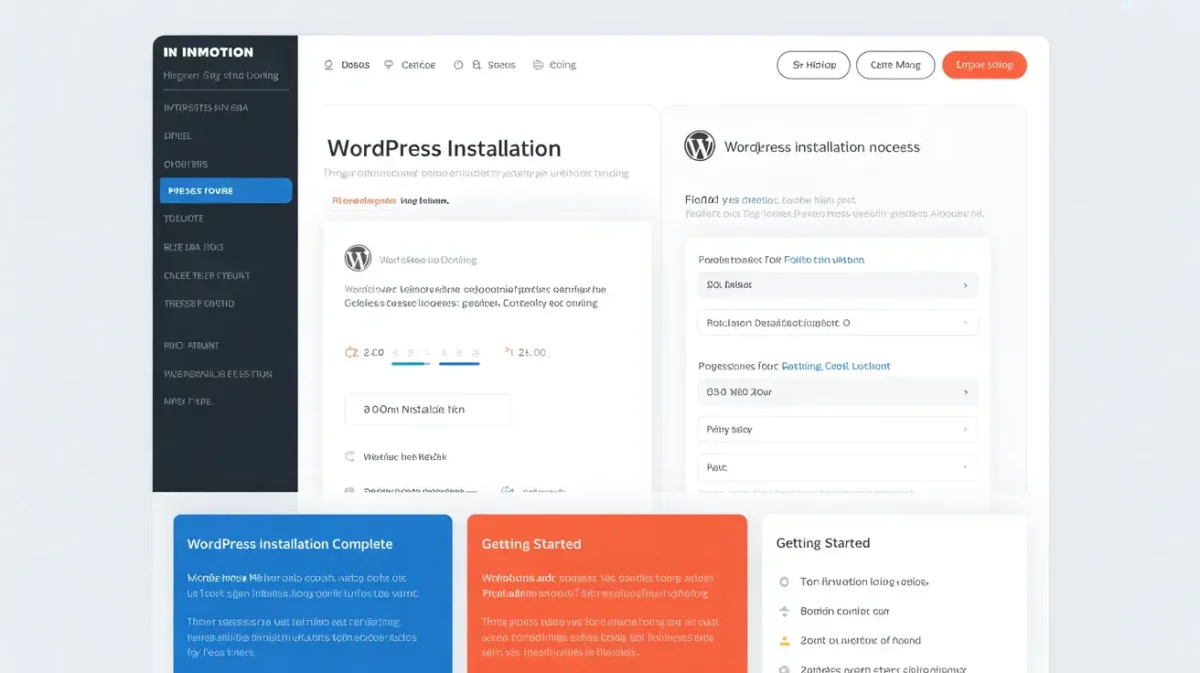
Task: Click the outlined 'Sr Hiioiop' button
Action: [813, 65]
